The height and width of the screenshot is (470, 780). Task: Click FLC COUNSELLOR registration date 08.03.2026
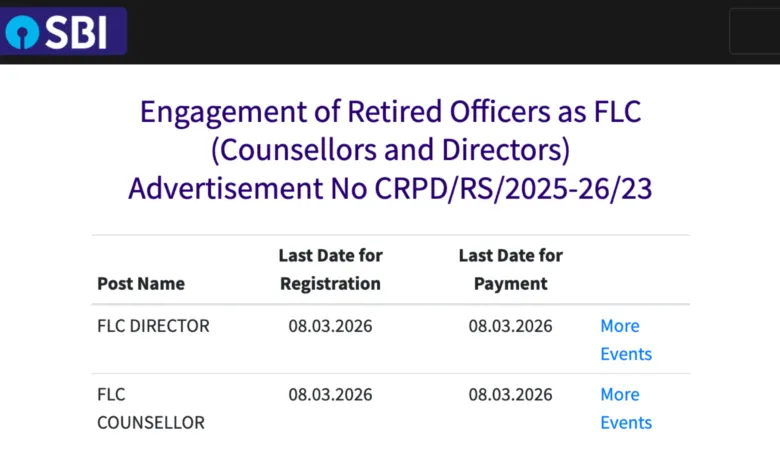tap(330, 394)
